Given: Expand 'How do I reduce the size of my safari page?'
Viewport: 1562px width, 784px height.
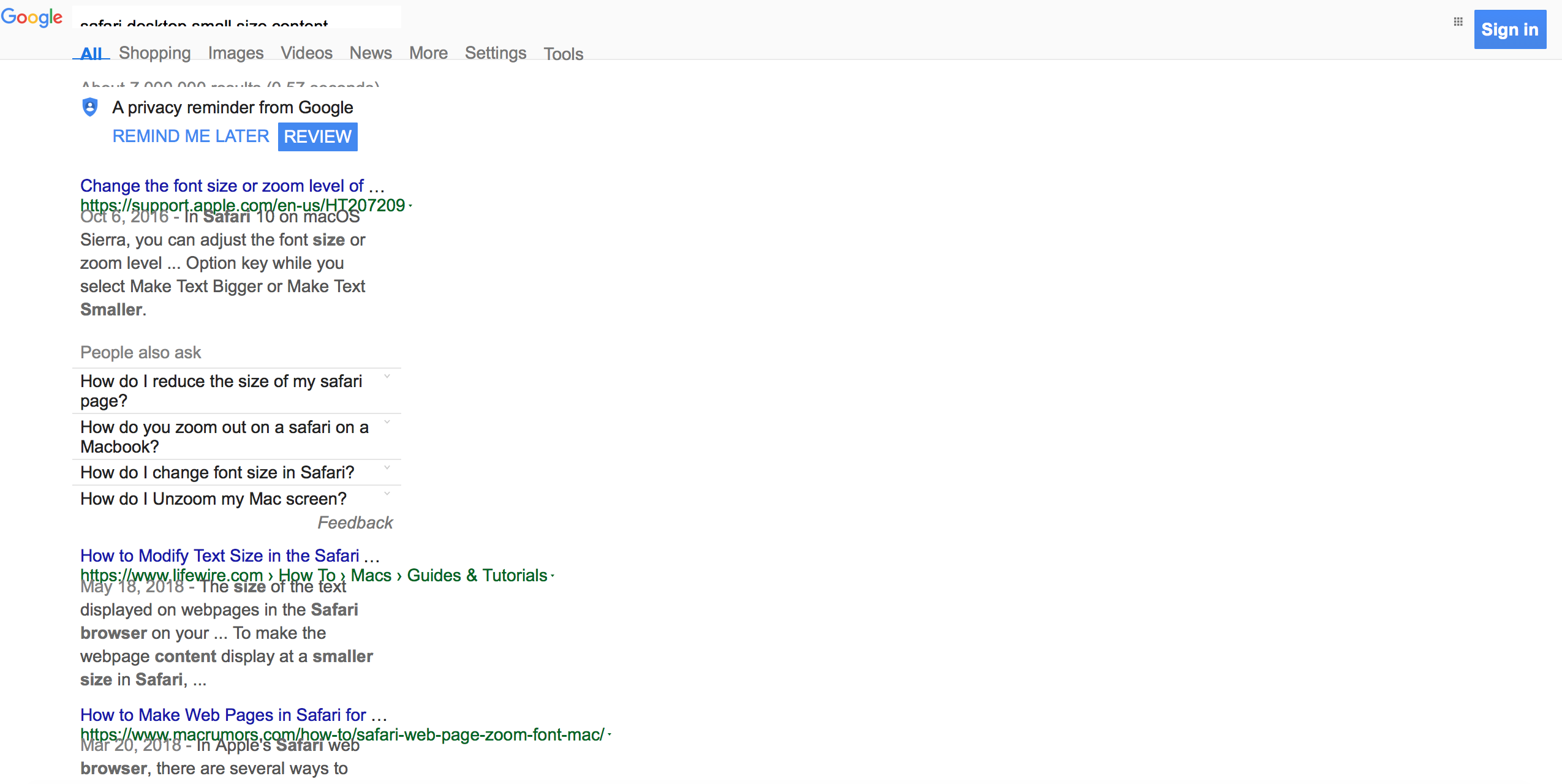Looking at the screenshot, I should click(236, 391).
